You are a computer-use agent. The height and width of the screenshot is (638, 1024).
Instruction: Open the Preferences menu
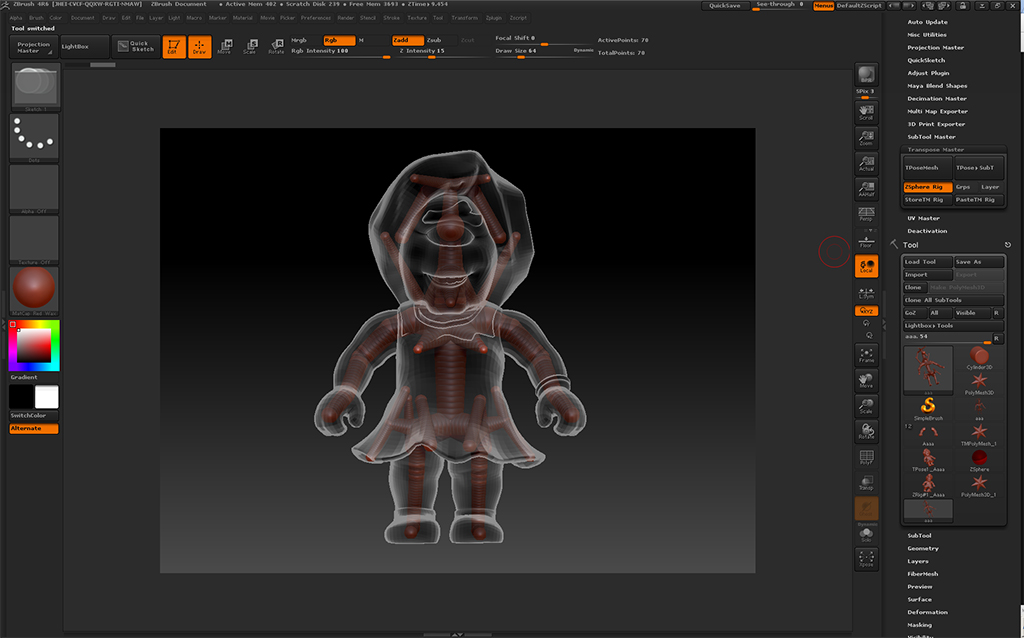click(x=316, y=18)
